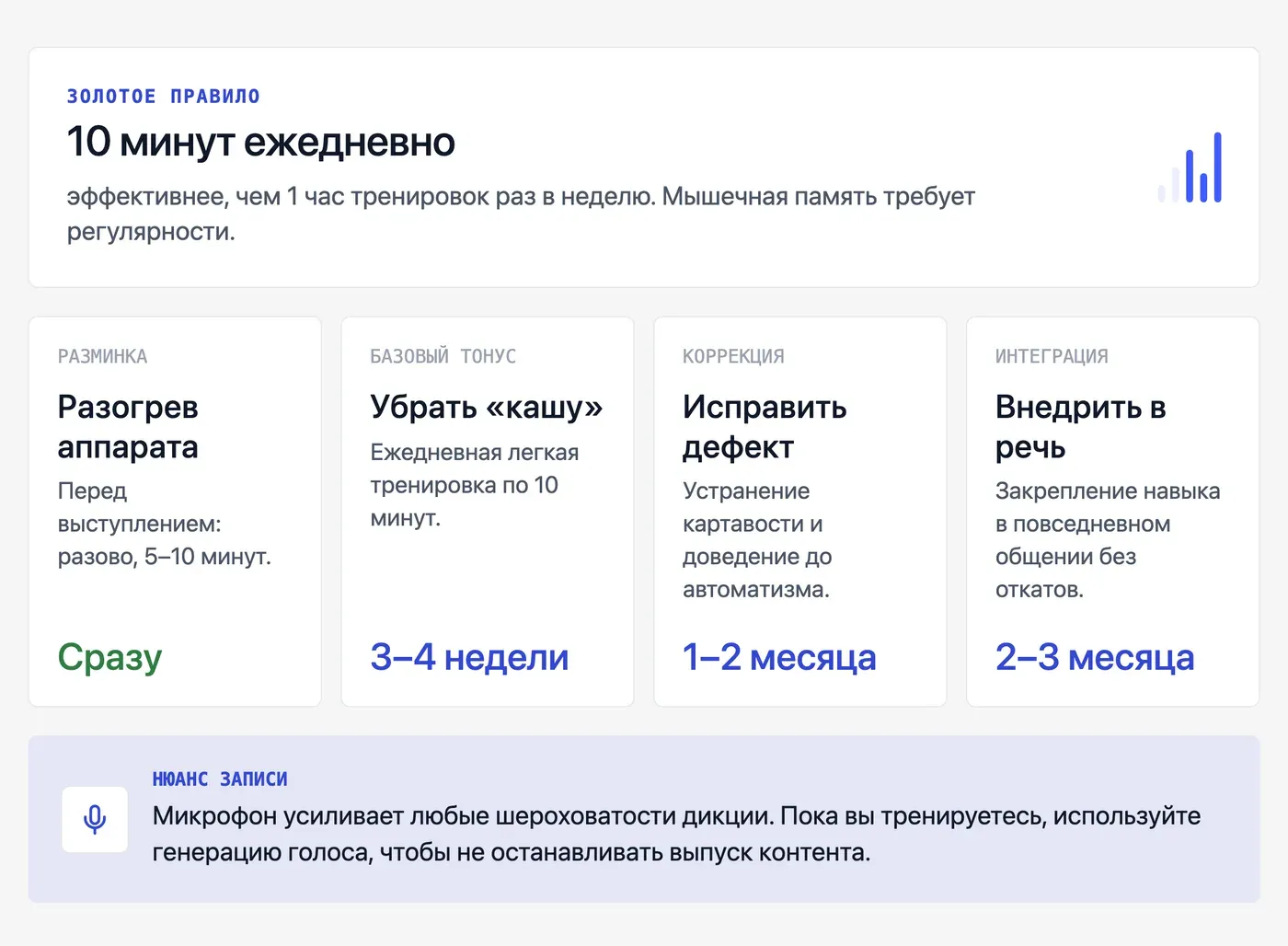The image size is (1288, 946).
Task: Click the «Исправить дефект» title
Action: pyautogui.click(x=765, y=427)
